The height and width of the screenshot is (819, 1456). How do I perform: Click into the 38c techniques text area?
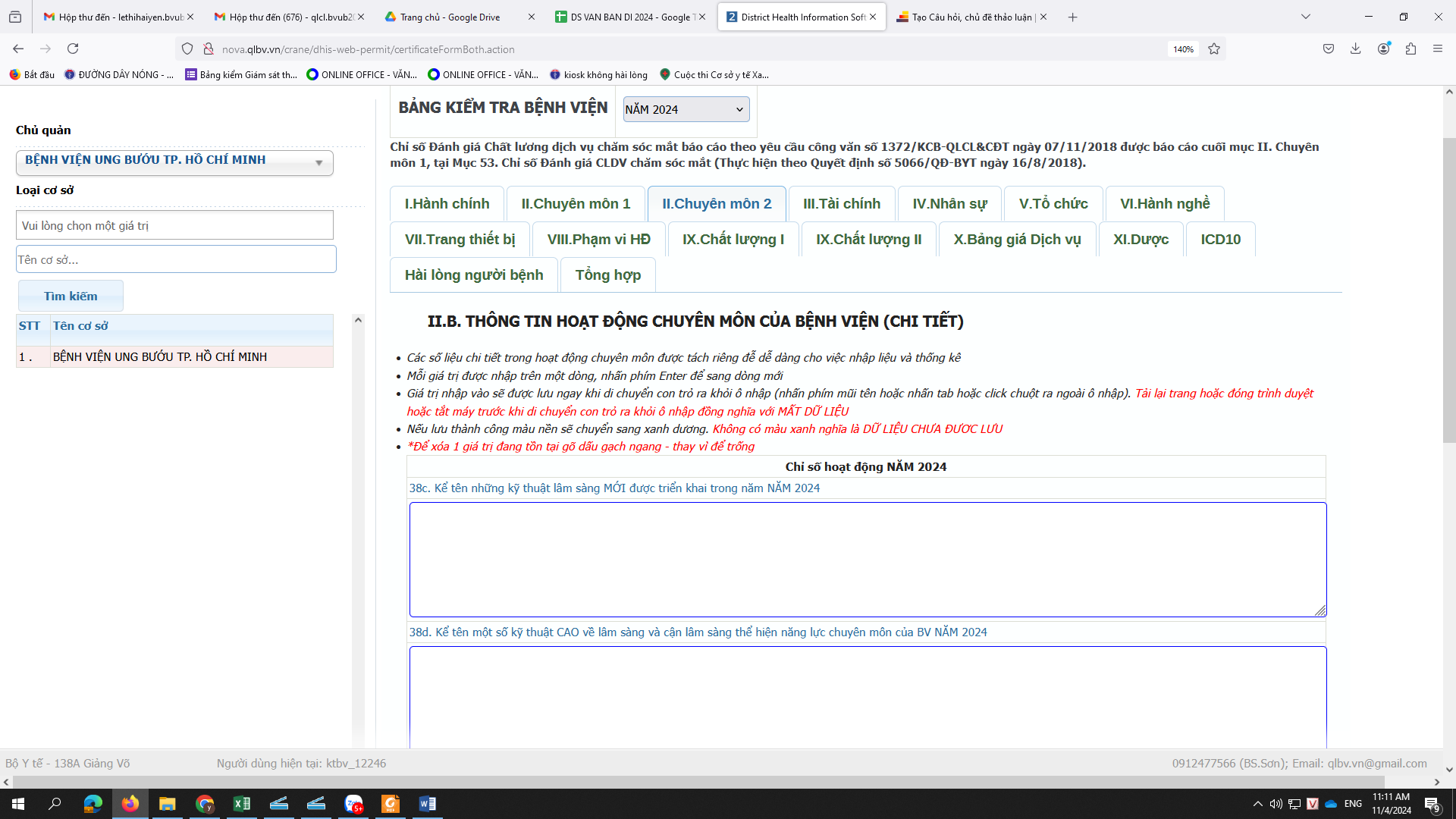pos(867,560)
